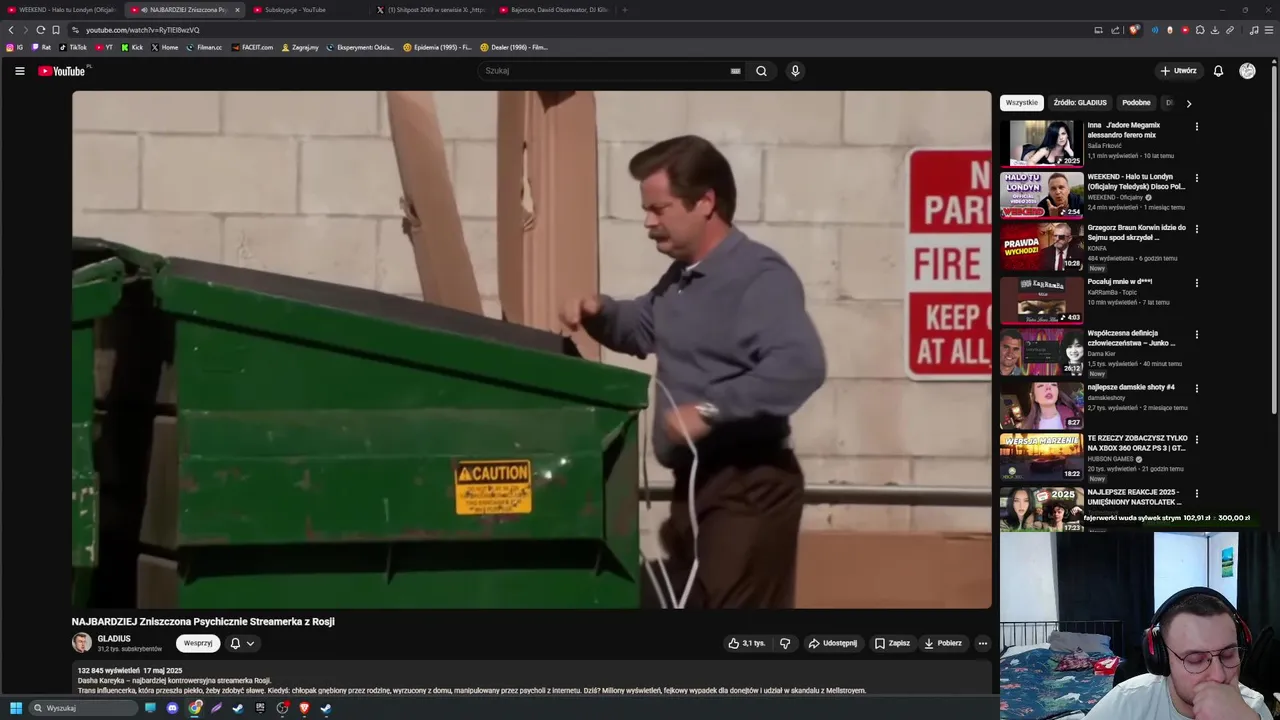Viewport: 1280px width, 720px height.
Task: Open the TE RZECZY ZOBACZYSZ TYLKO thumbnail
Action: (1042, 456)
